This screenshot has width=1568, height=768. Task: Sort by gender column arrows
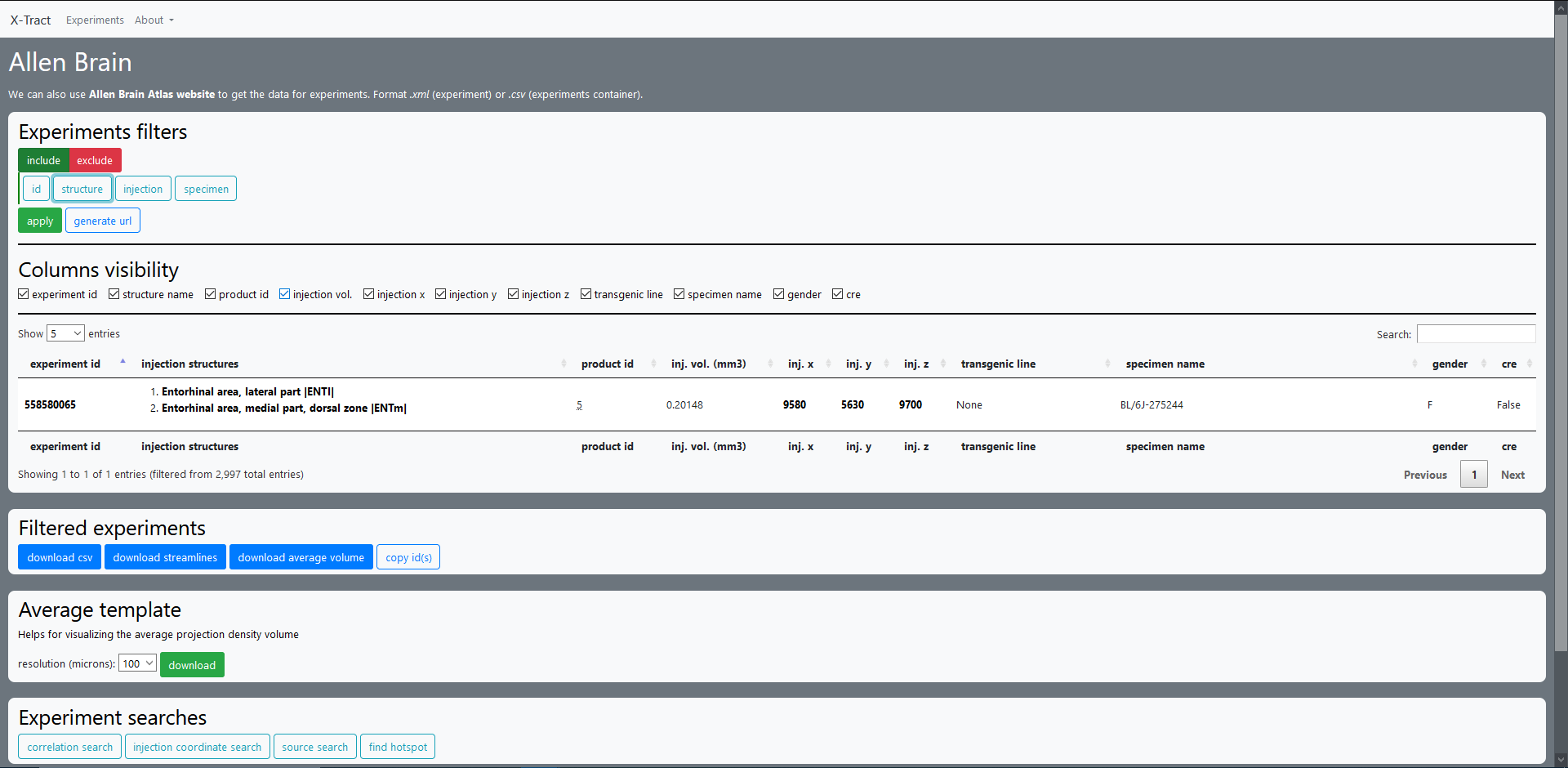pos(1484,364)
